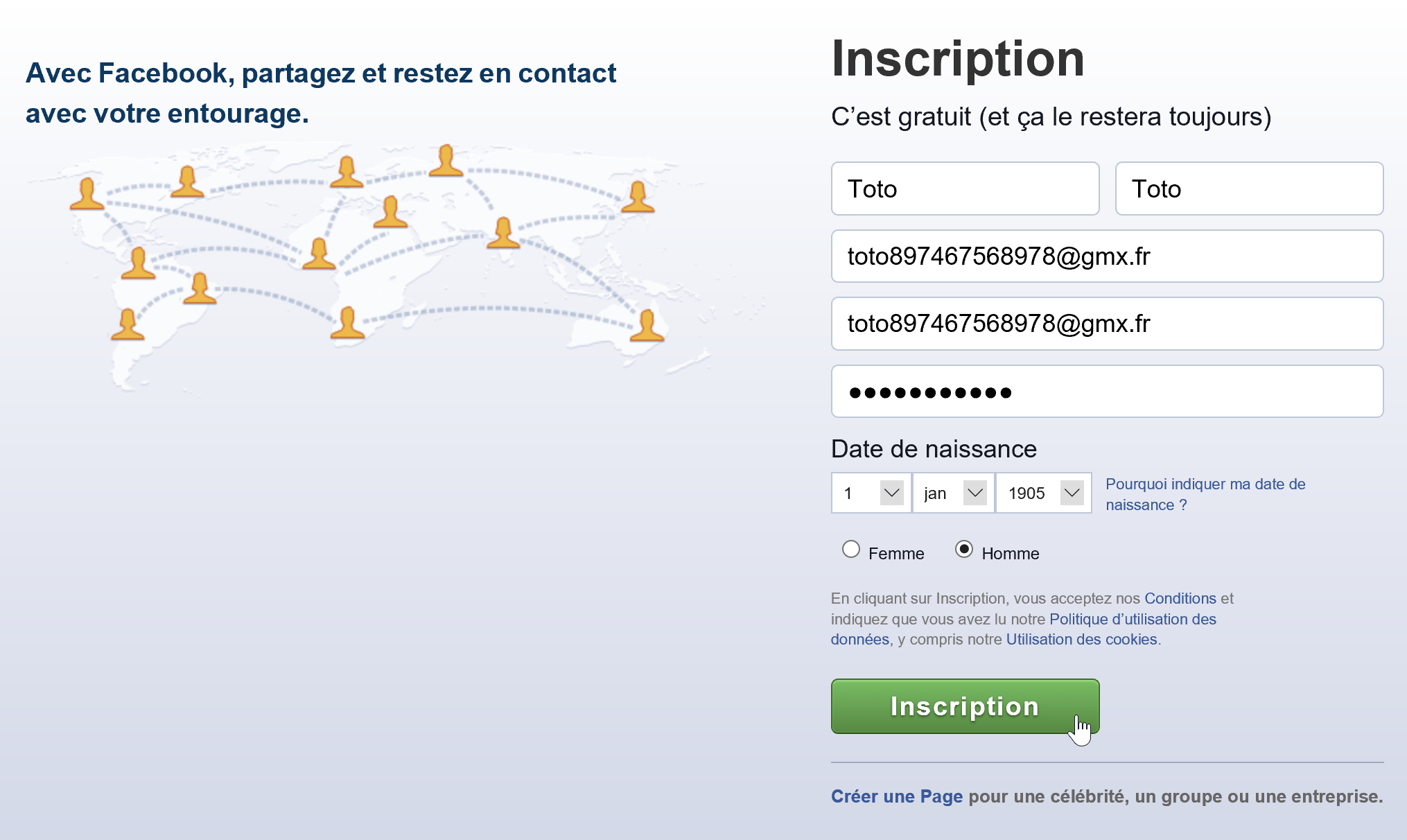Select the Homme radio button
Screen dimensions: 1407x840
[964, 550]
